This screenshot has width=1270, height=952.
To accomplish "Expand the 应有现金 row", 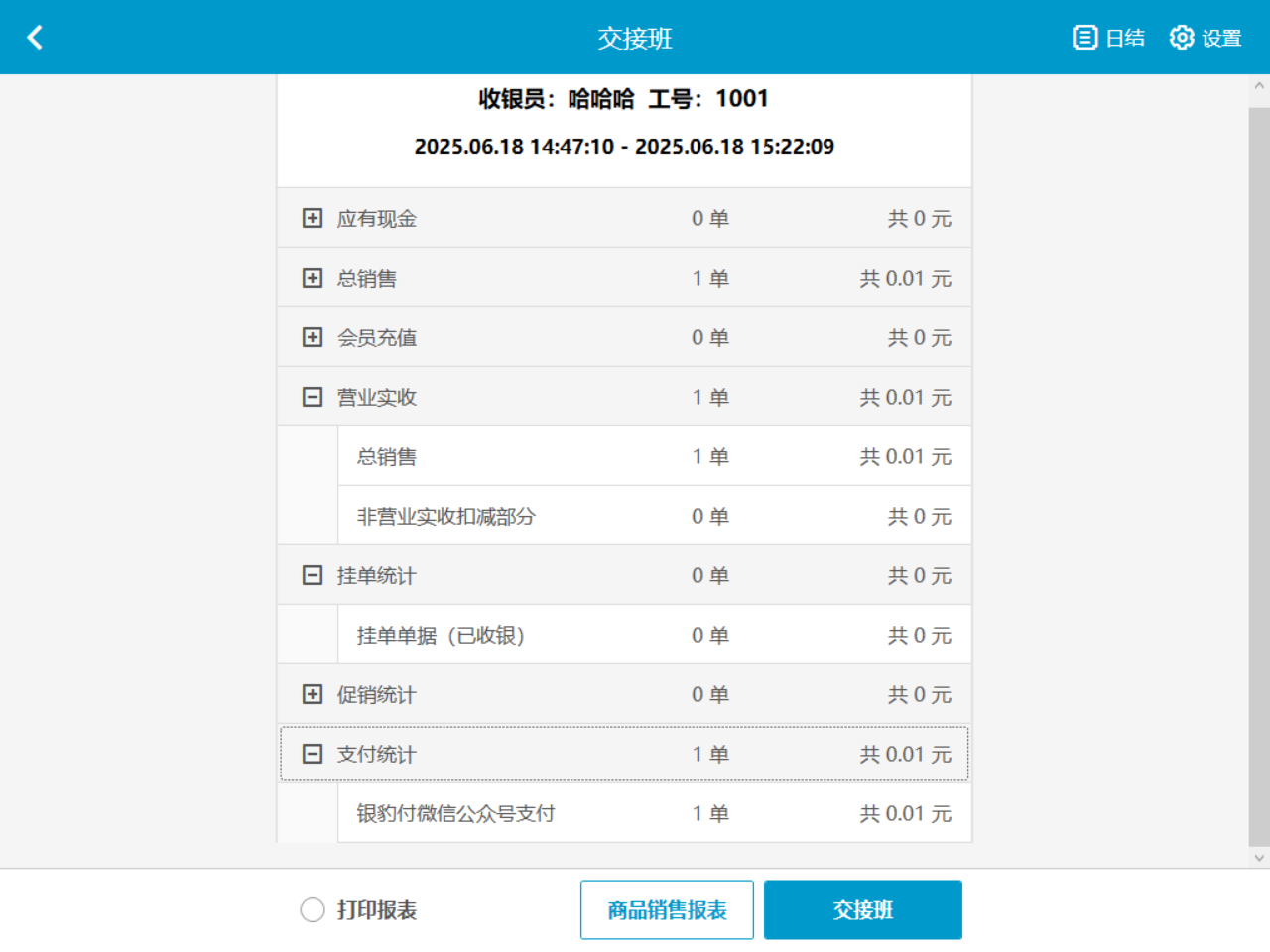I will [311, 218].
